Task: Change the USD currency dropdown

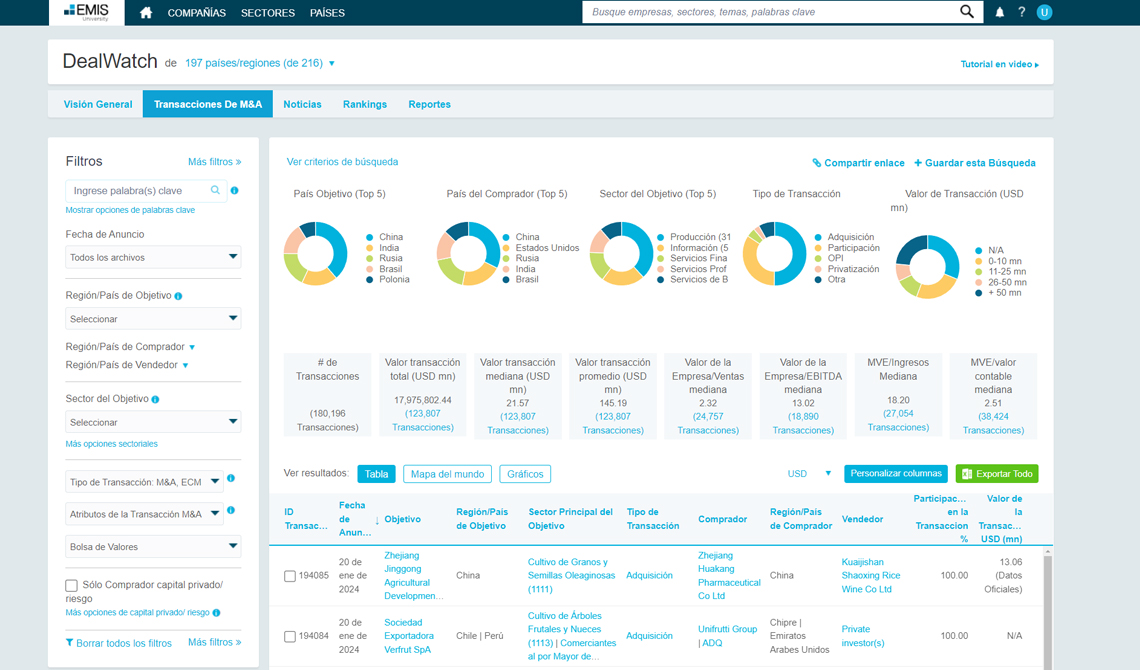Action: (809, 474)
